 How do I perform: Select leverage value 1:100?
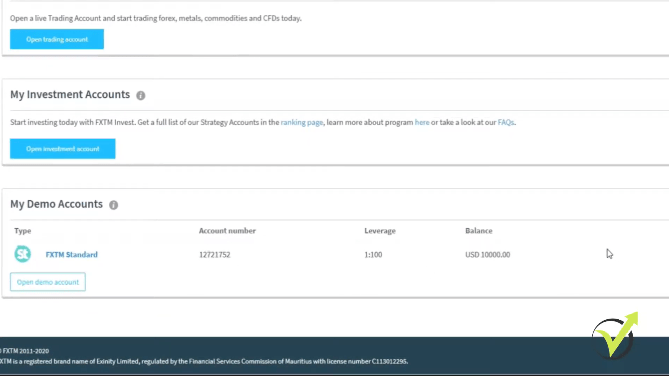point(373,255)
